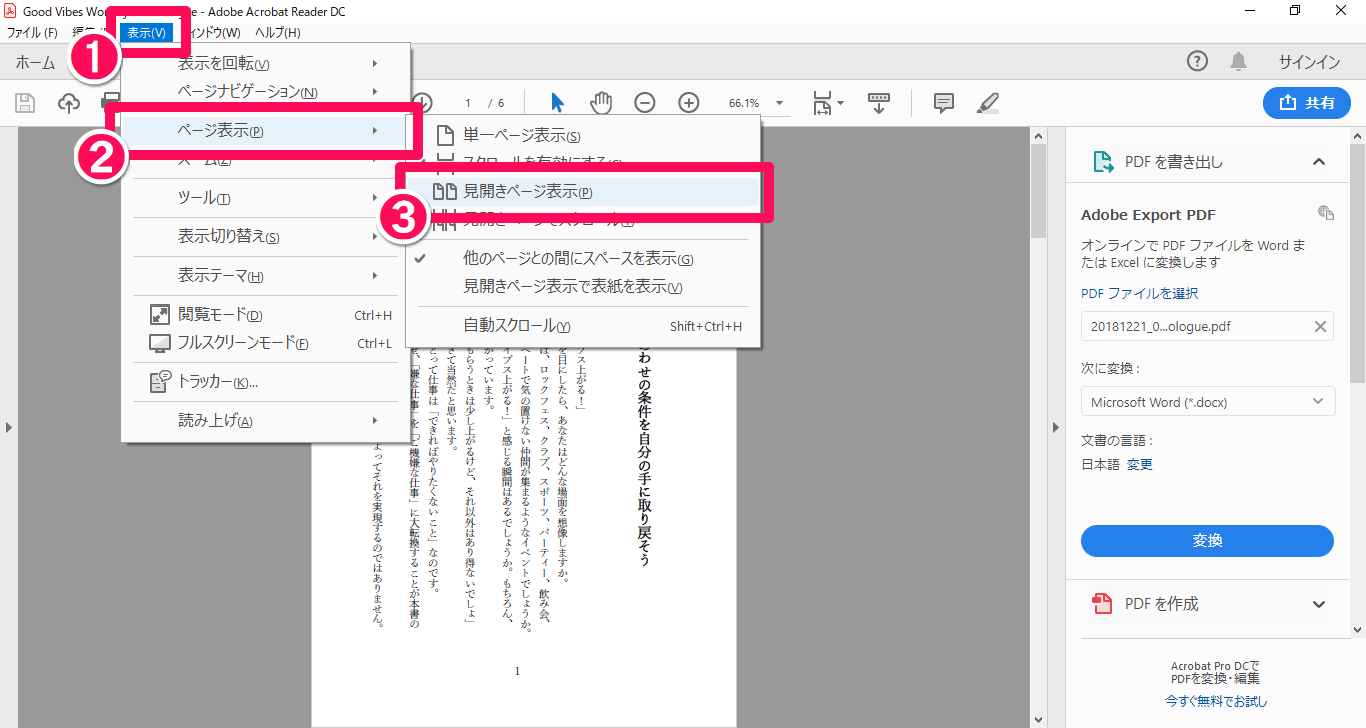
Task: Open 表示テーマ submenu
Action: pyautogui.click(x=265, y=276)
